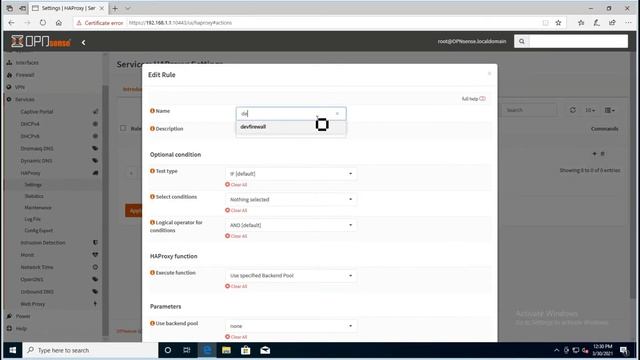
Task: Click the top bar search field
Action: coord(578,41)
